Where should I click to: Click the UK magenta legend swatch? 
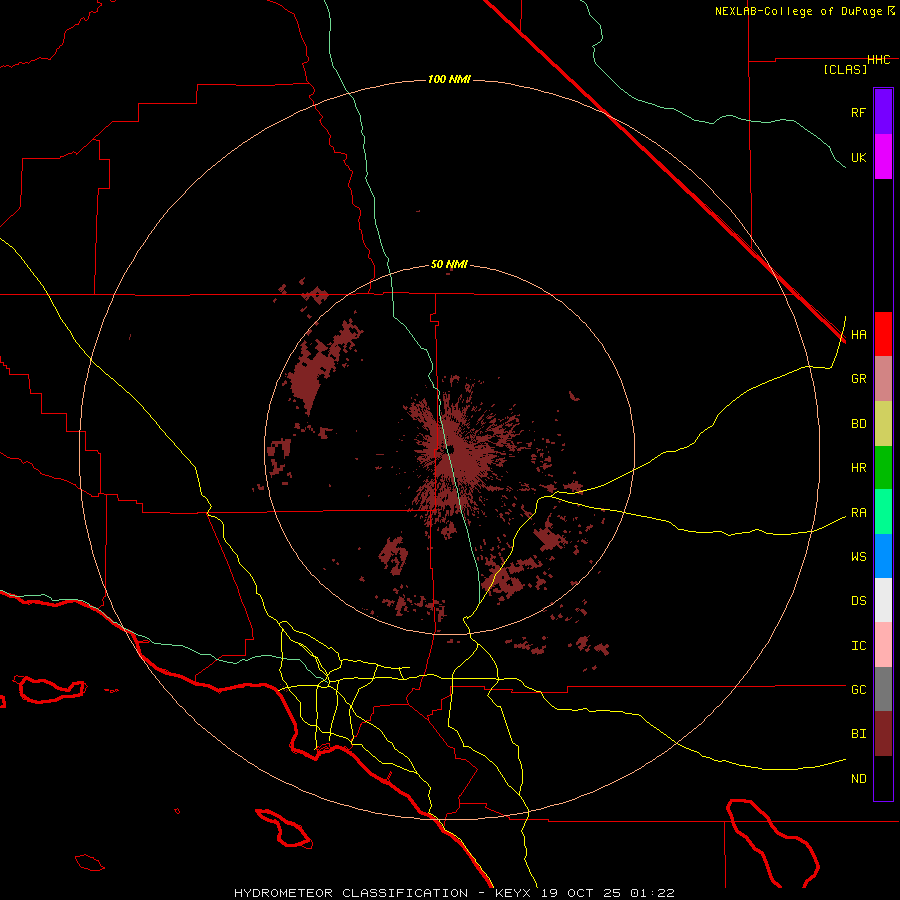click(x=883, y=156)
